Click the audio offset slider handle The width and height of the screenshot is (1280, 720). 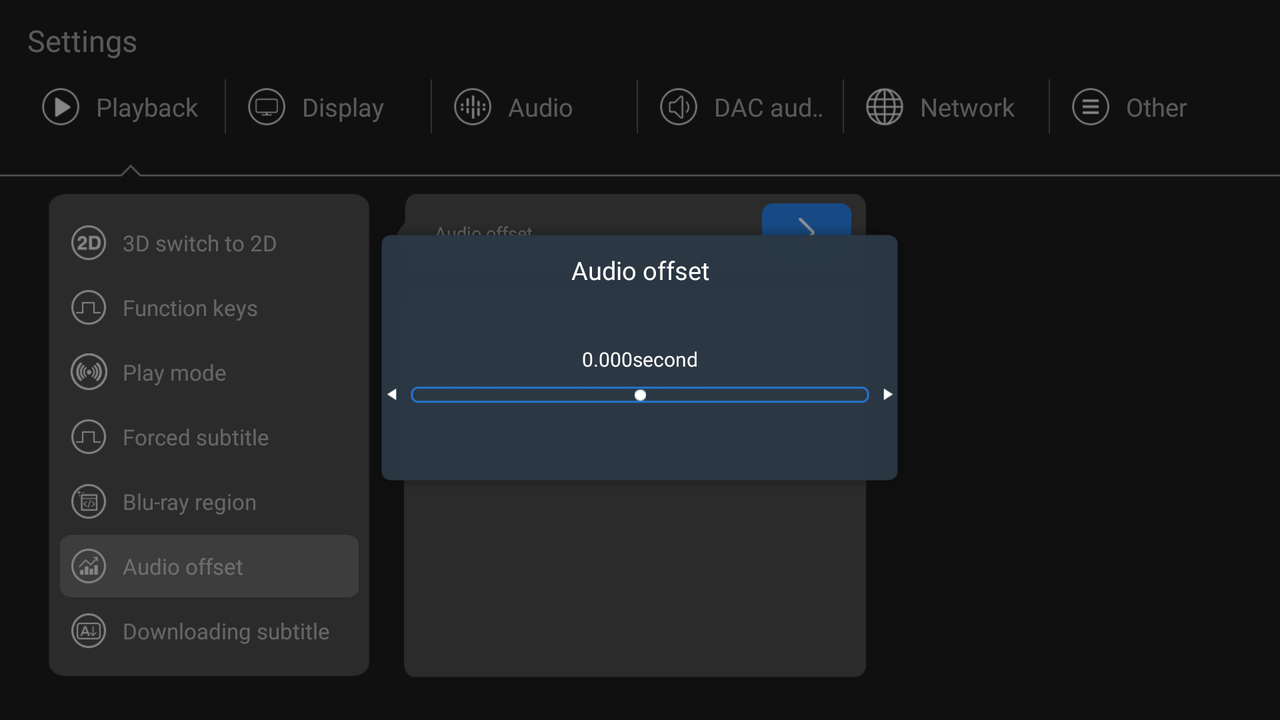640,395
